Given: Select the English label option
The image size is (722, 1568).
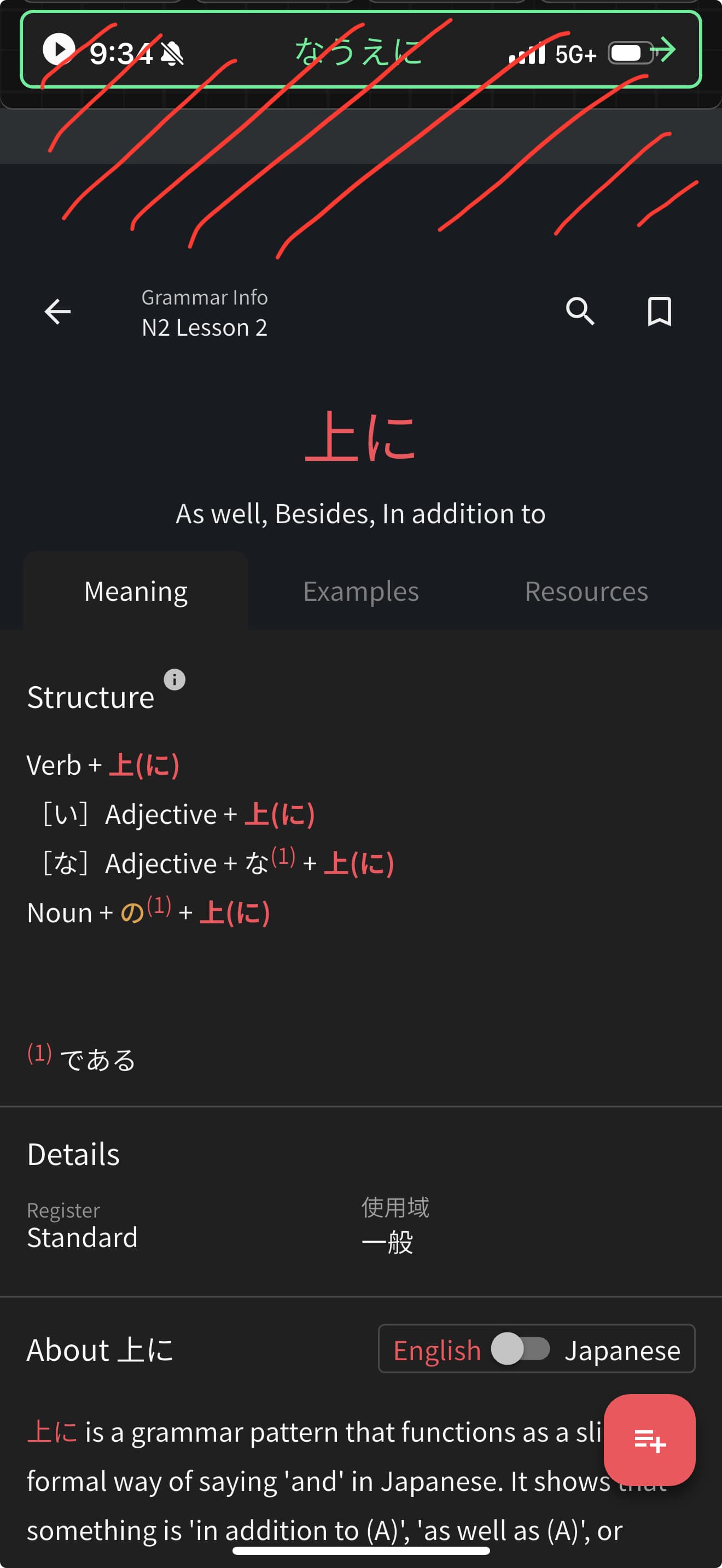Looking at the screenshot, I should [437, 1350].
